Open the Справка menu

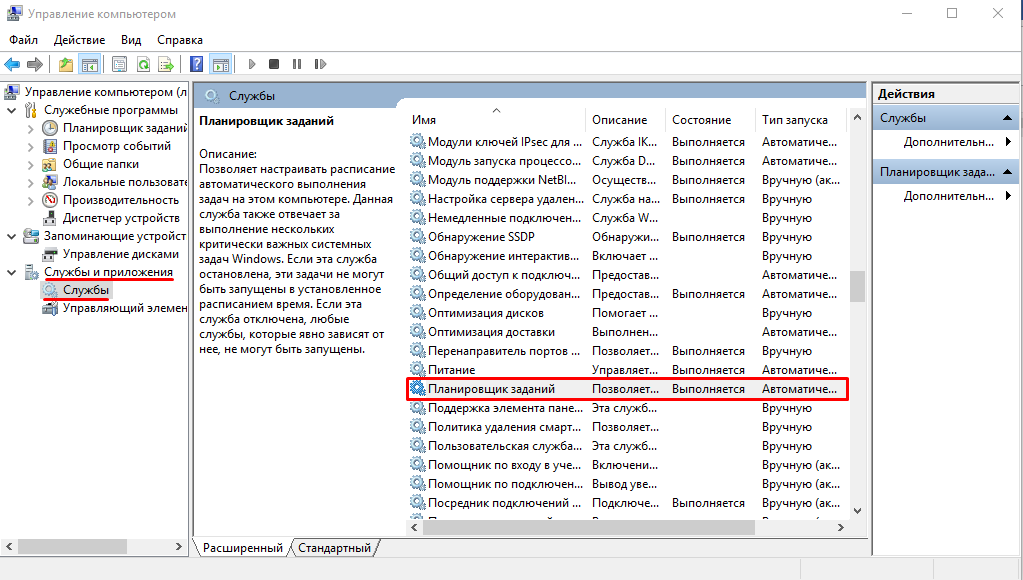pyautogui.click(x=179, y=40)
